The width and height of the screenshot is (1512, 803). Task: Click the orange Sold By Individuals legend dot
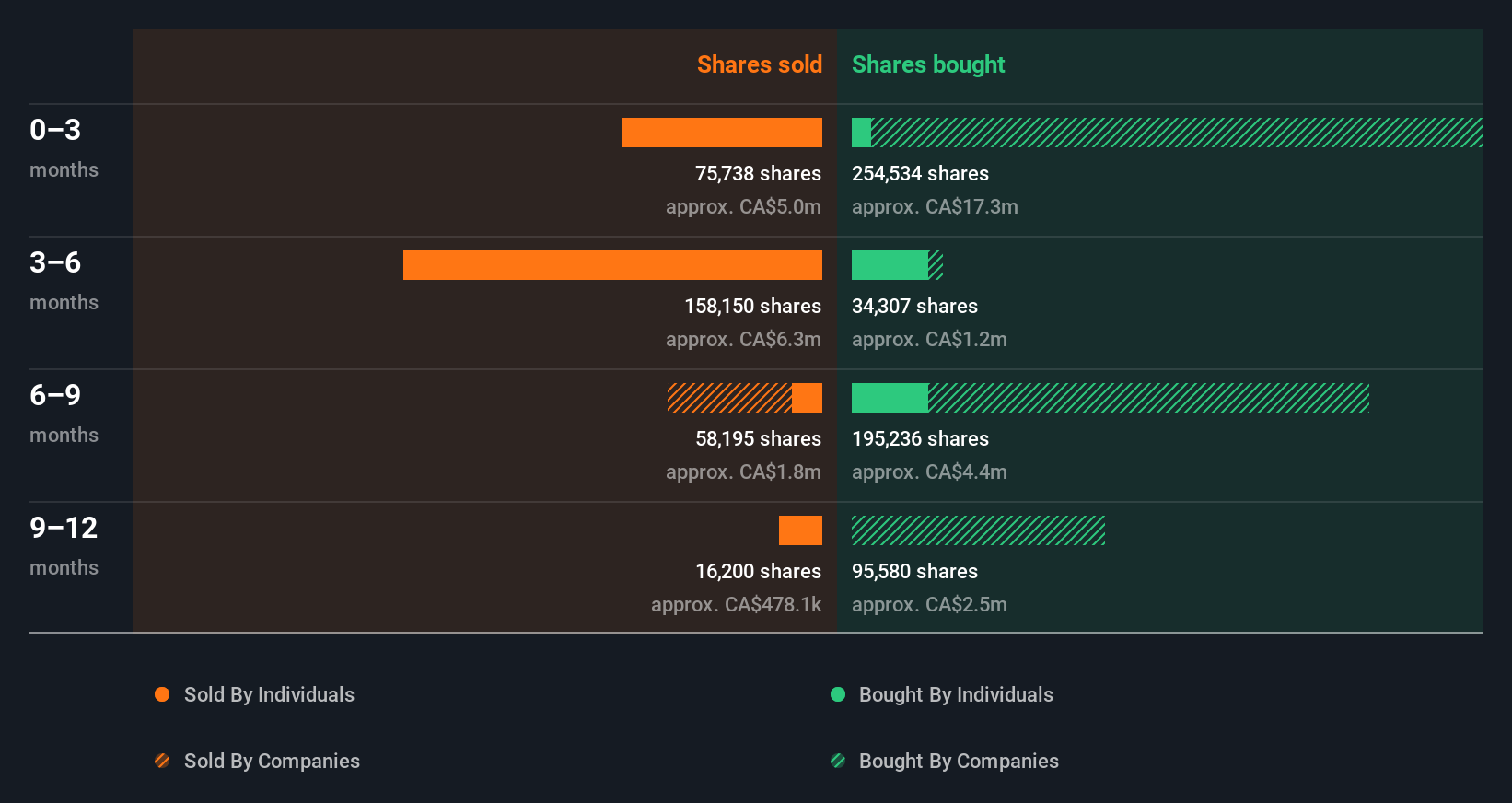[162, 694]
